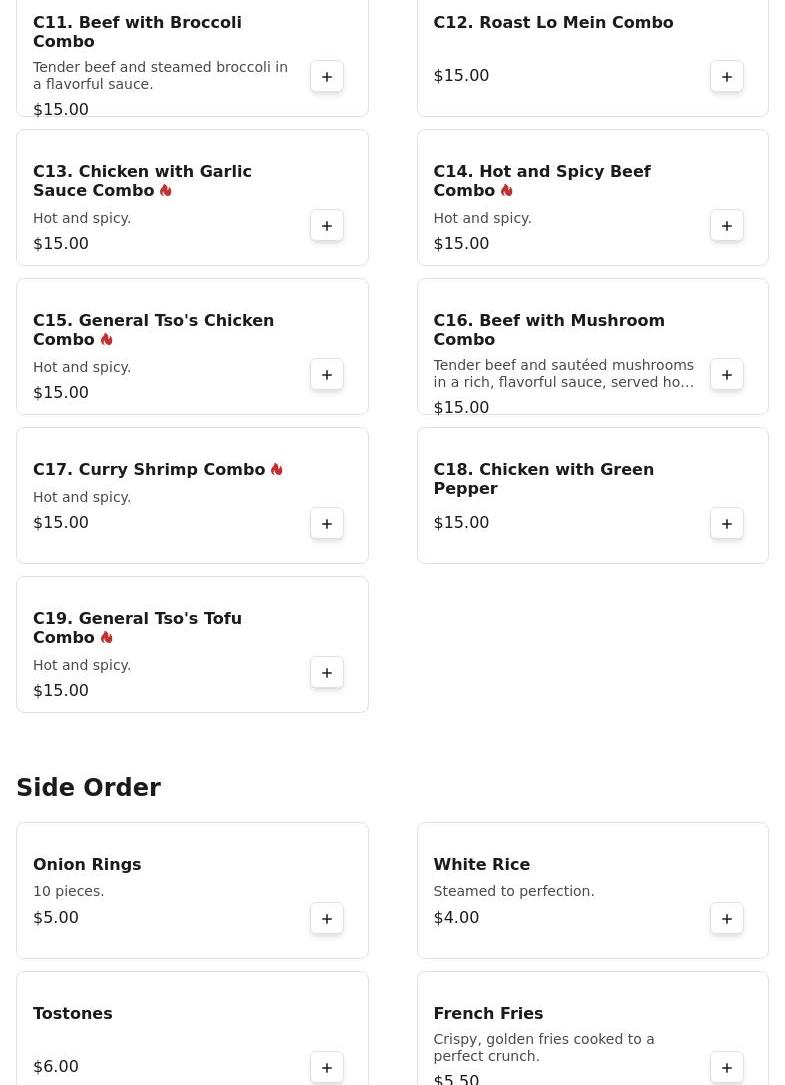Image resolution: width=785 pixels, height=1085 pixels.
Task: Open the Onion Rings item title
Action: (x=87, y=865)
